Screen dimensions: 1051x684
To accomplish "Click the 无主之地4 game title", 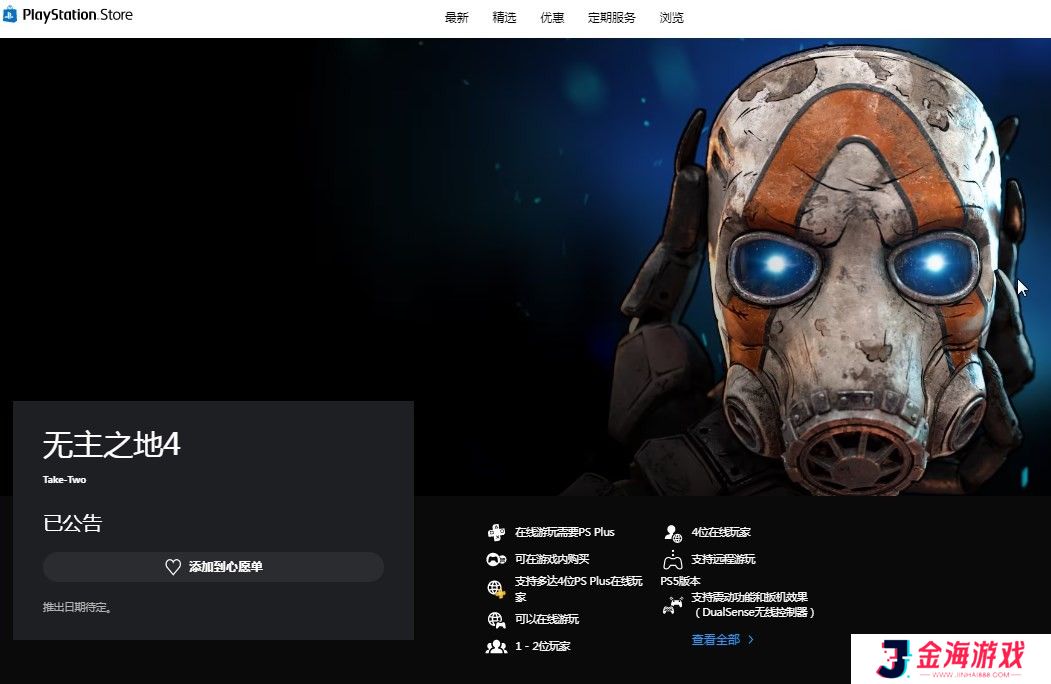I will [x=112, y=445].
